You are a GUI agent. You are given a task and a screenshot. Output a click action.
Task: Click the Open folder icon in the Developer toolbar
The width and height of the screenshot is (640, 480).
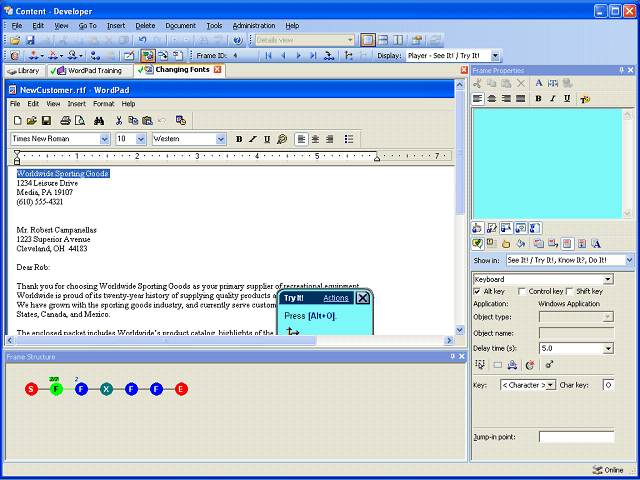[x=15, y=40]
